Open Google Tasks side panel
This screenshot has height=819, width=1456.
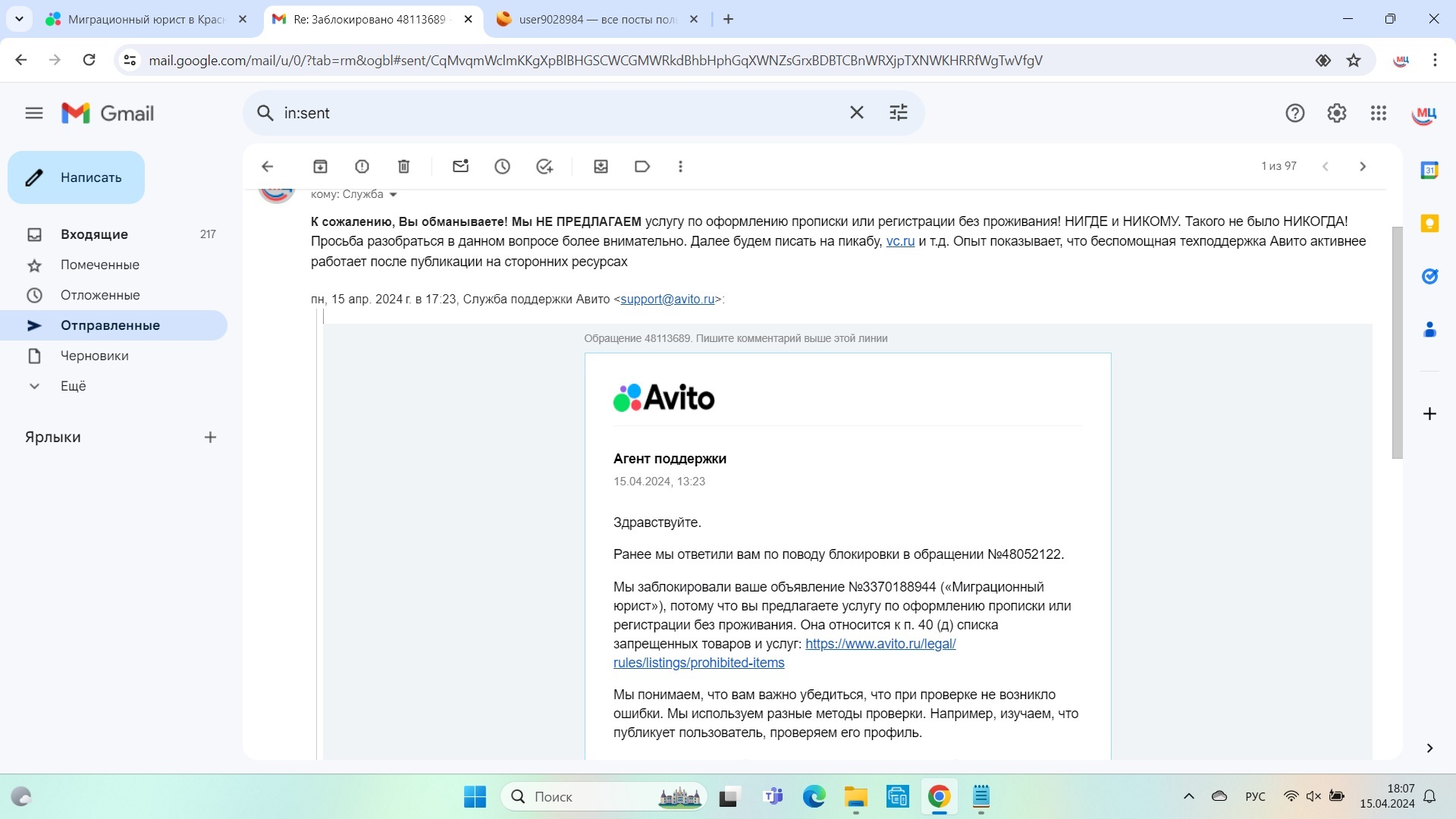1429,276
